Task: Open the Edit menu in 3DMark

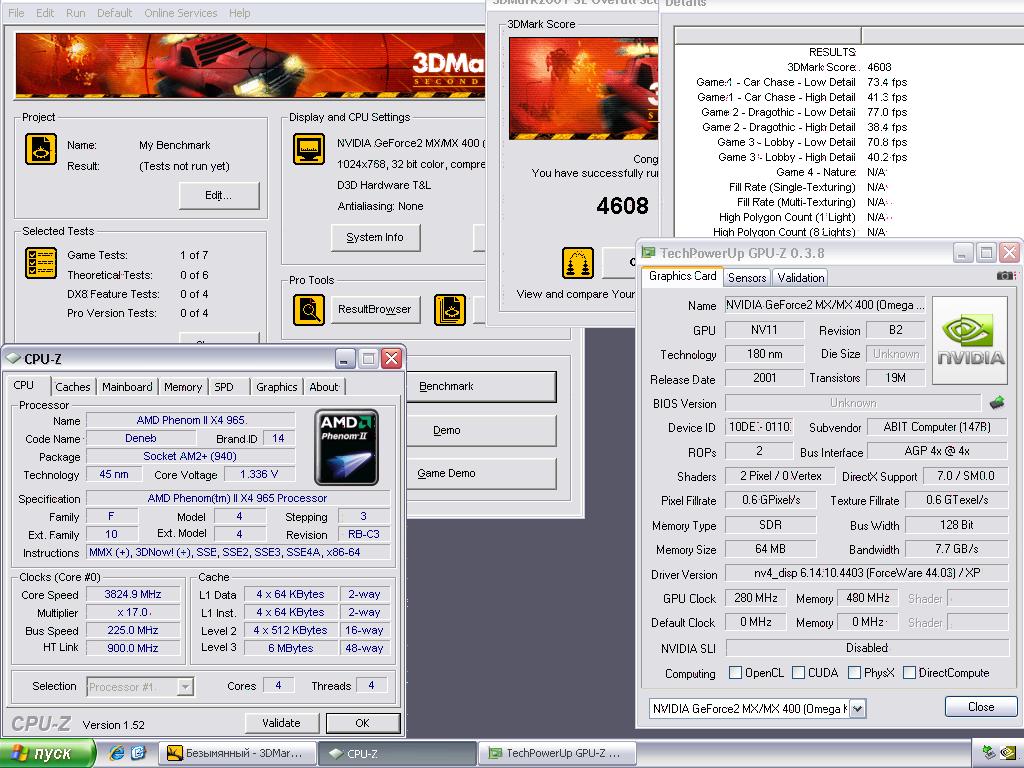Action: pyautogui.click(x=45, y=13)
